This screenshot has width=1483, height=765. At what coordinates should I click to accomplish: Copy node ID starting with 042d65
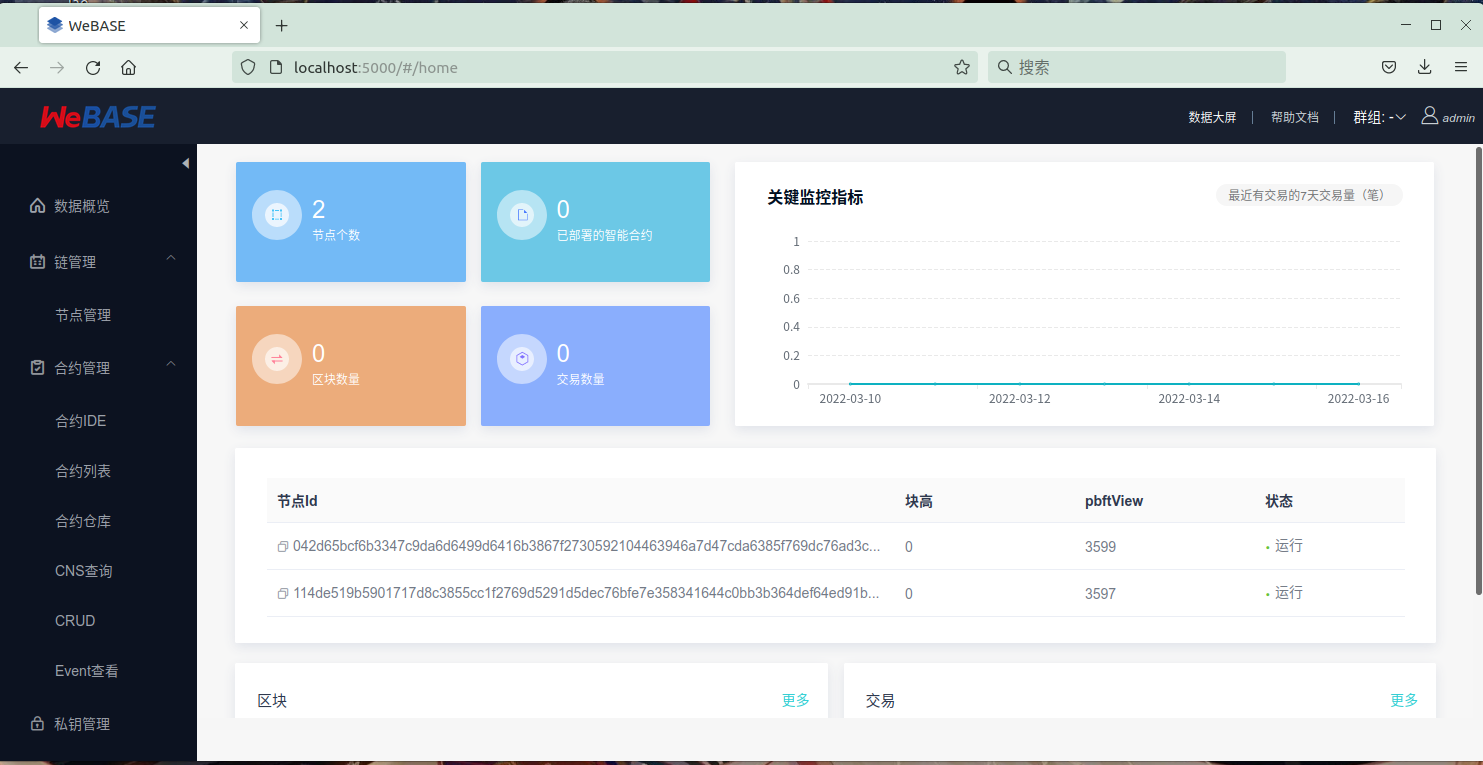(x=283, y=547)
